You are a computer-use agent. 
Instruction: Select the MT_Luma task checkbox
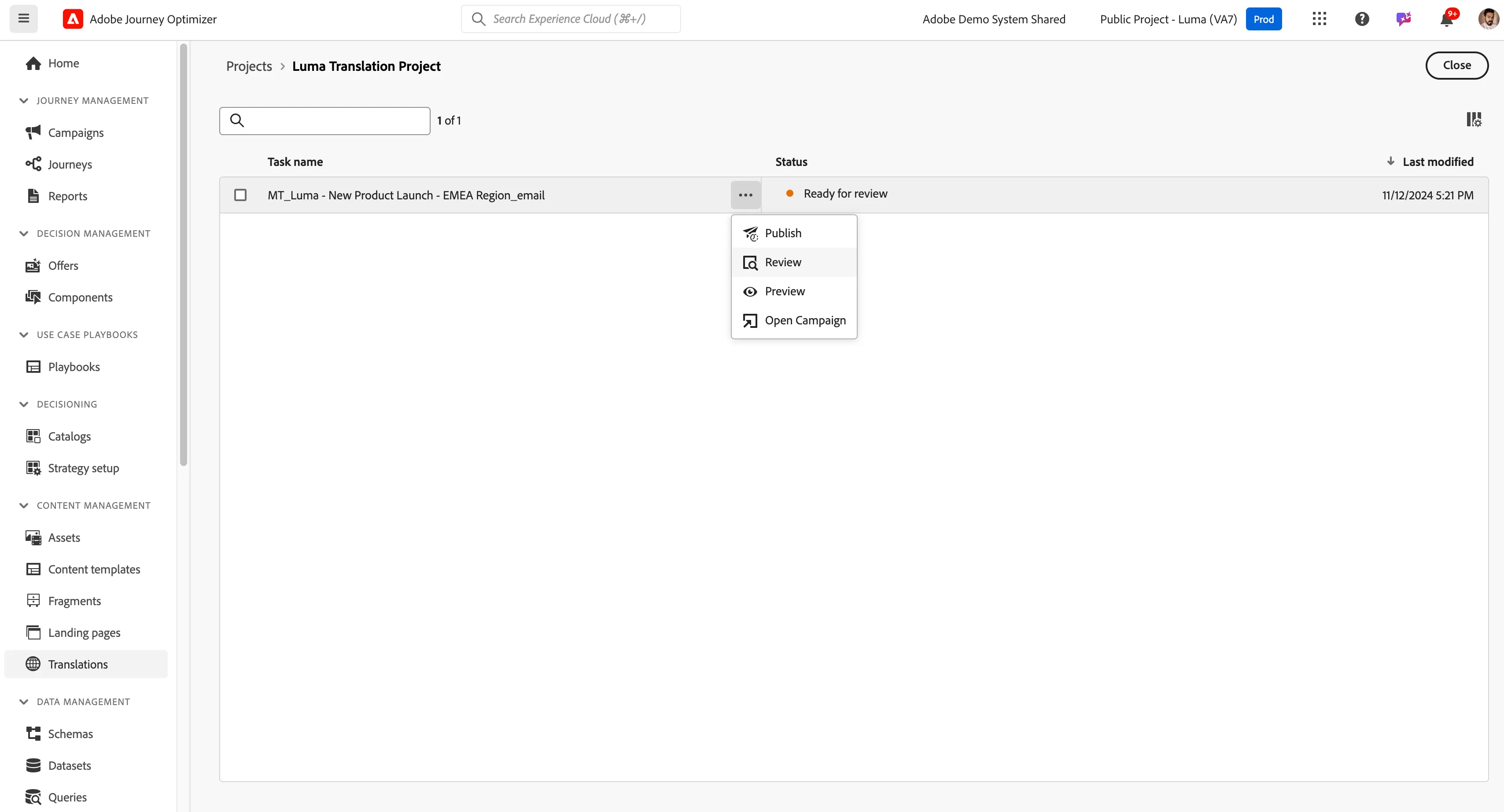(x=240, y=195)
